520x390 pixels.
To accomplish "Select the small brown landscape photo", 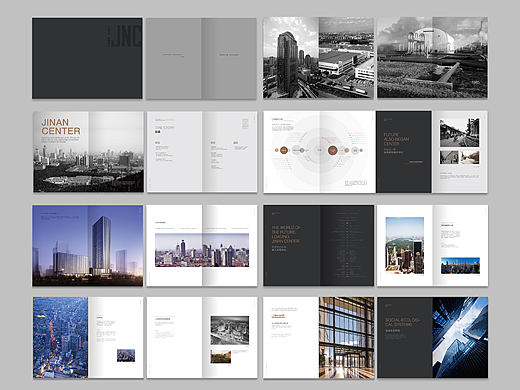I will (221, 356).
